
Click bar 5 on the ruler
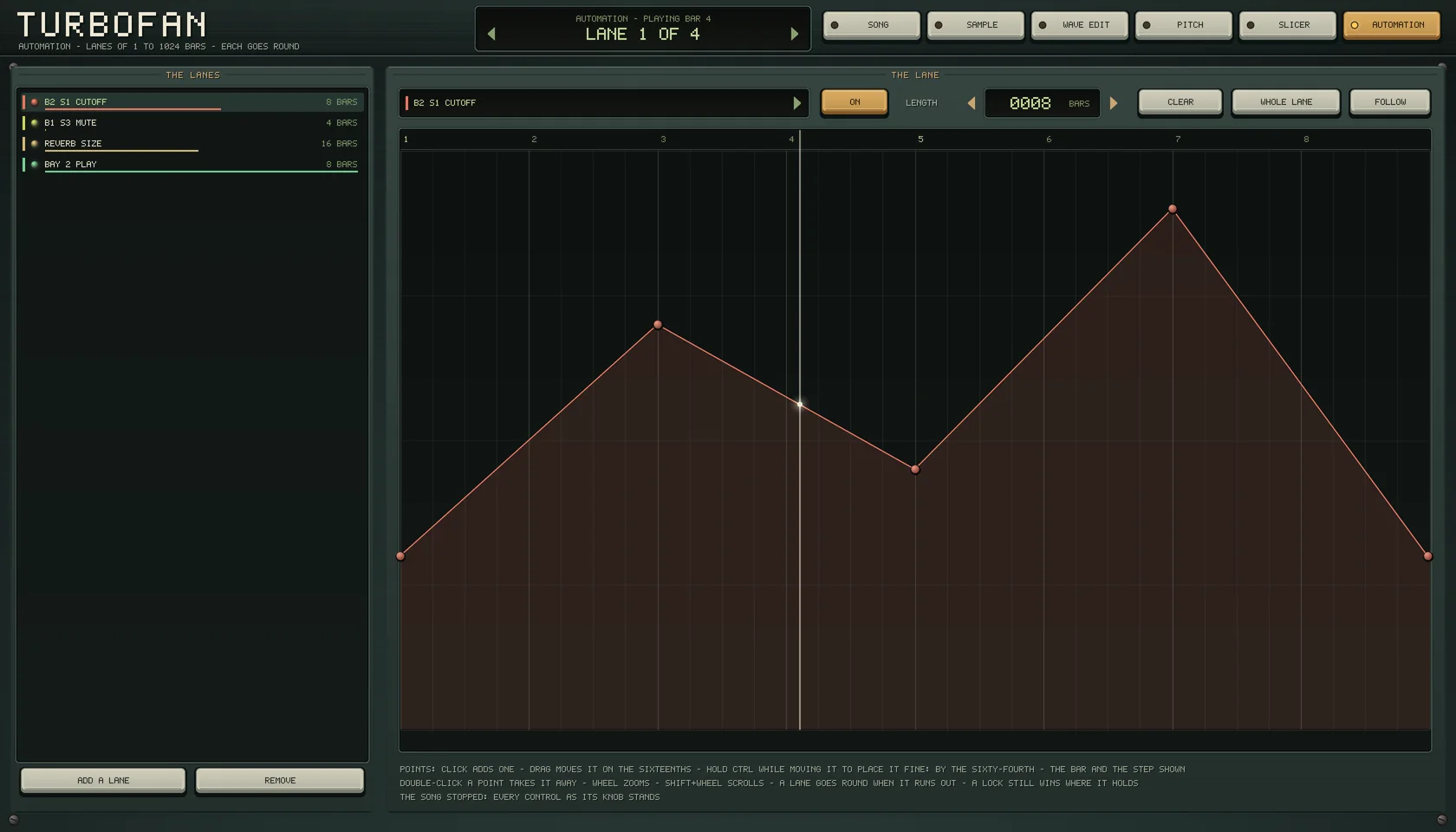point(920,140)
